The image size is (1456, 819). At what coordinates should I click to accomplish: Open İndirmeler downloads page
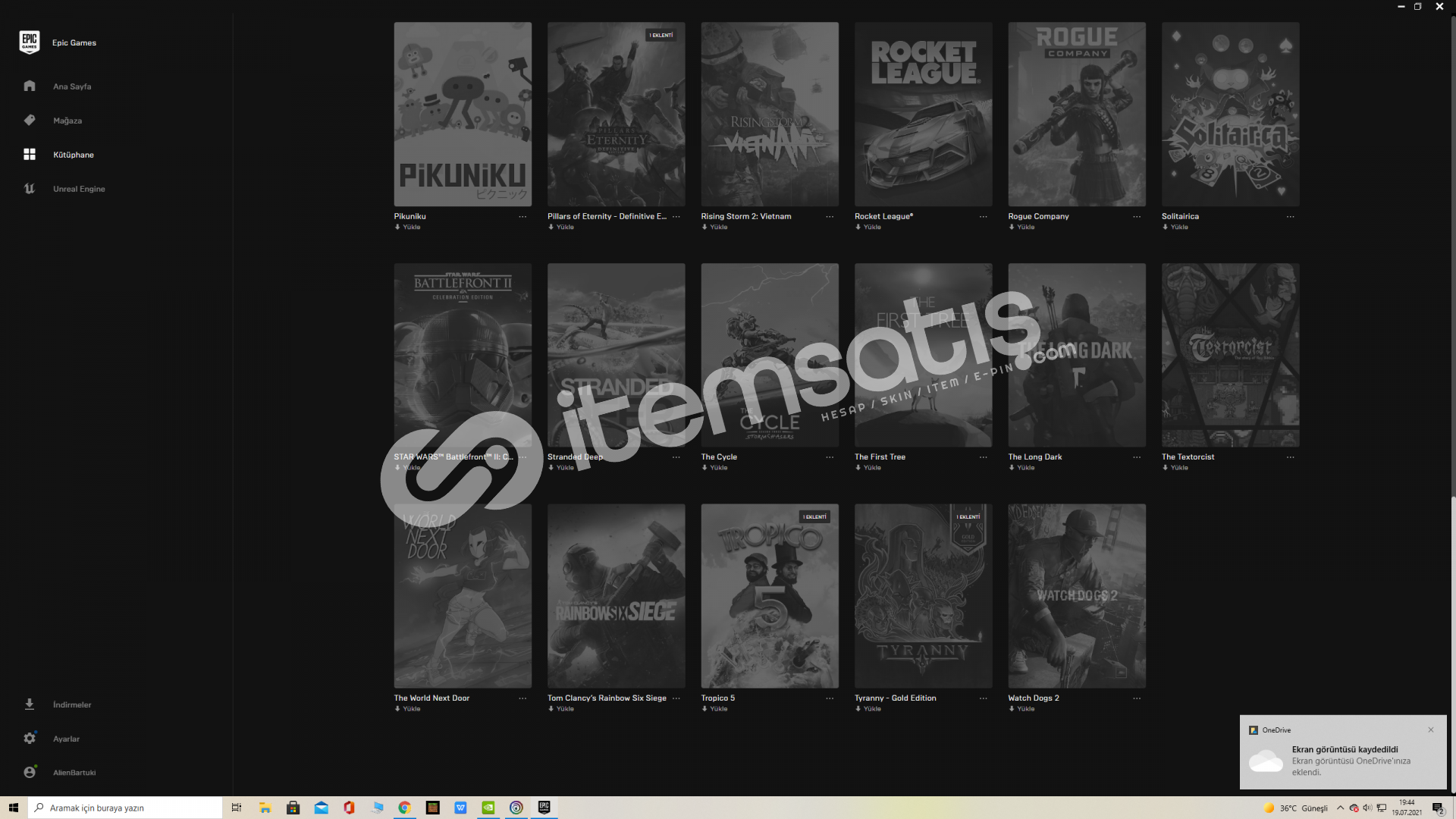(72, 704)
